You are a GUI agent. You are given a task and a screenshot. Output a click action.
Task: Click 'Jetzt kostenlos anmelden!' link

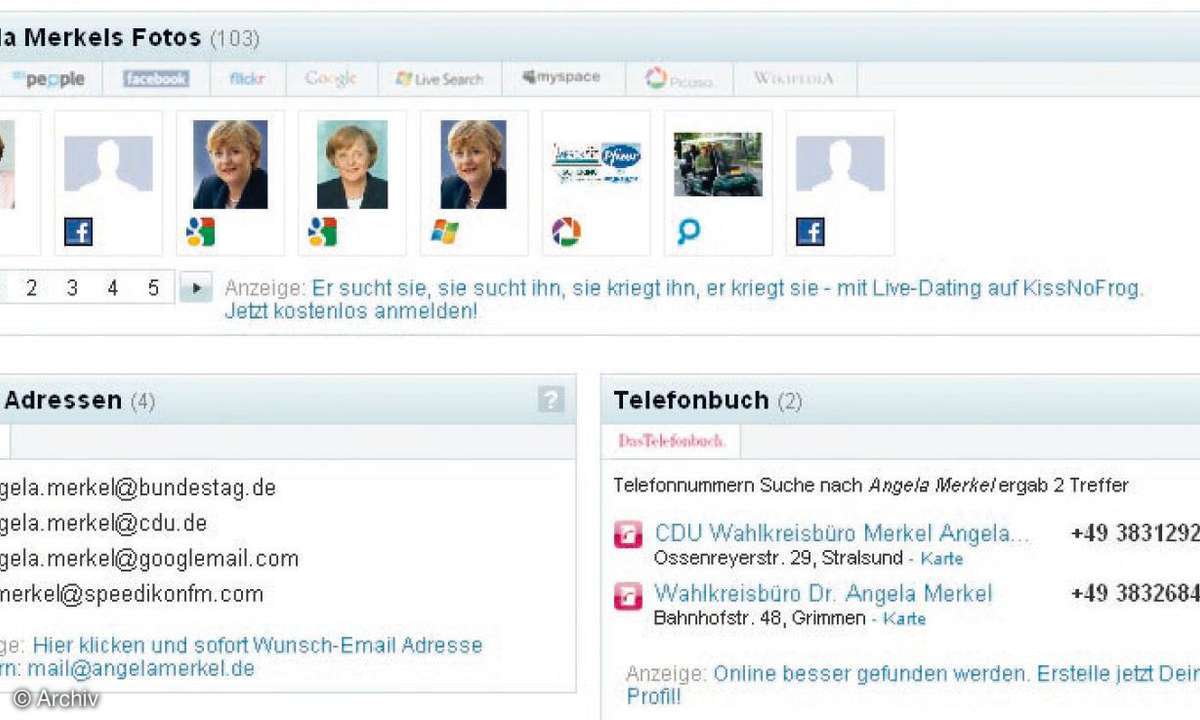[351, 312]
